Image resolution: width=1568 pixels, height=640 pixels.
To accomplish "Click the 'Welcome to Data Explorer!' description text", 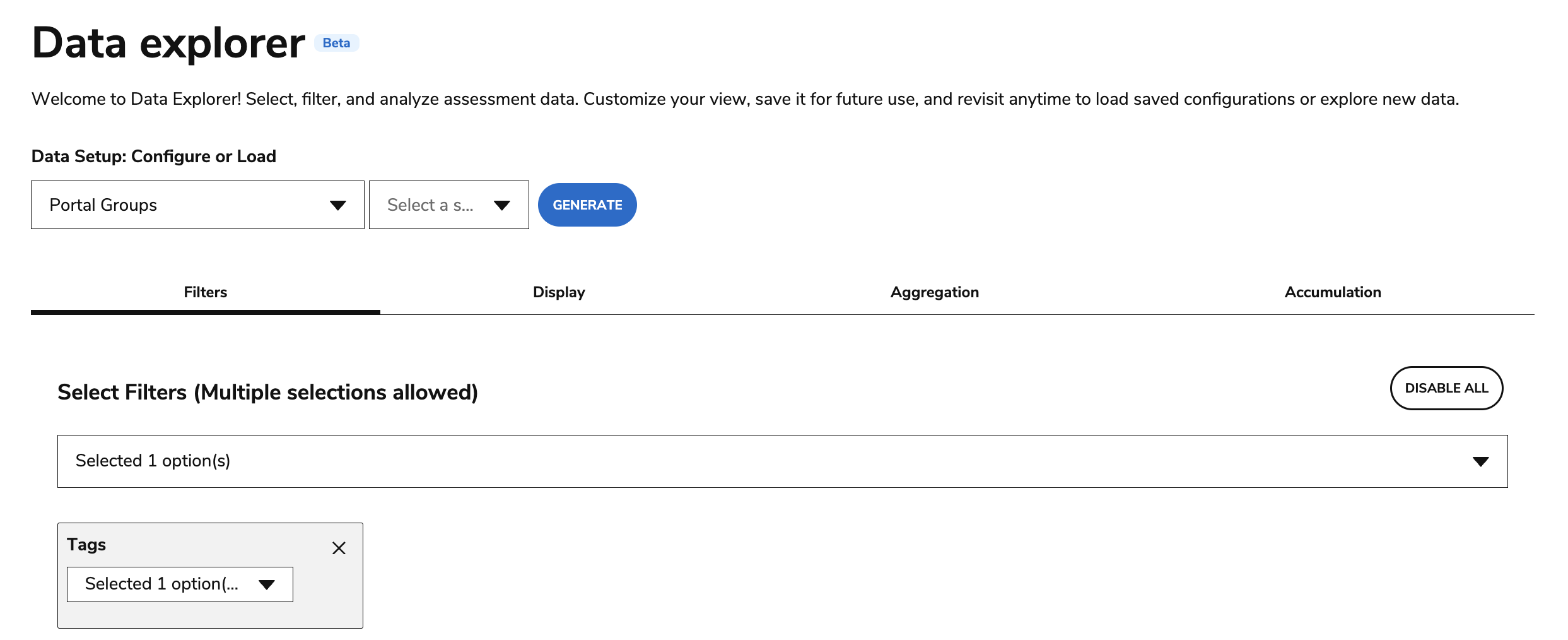I will [x=745, y=99].
